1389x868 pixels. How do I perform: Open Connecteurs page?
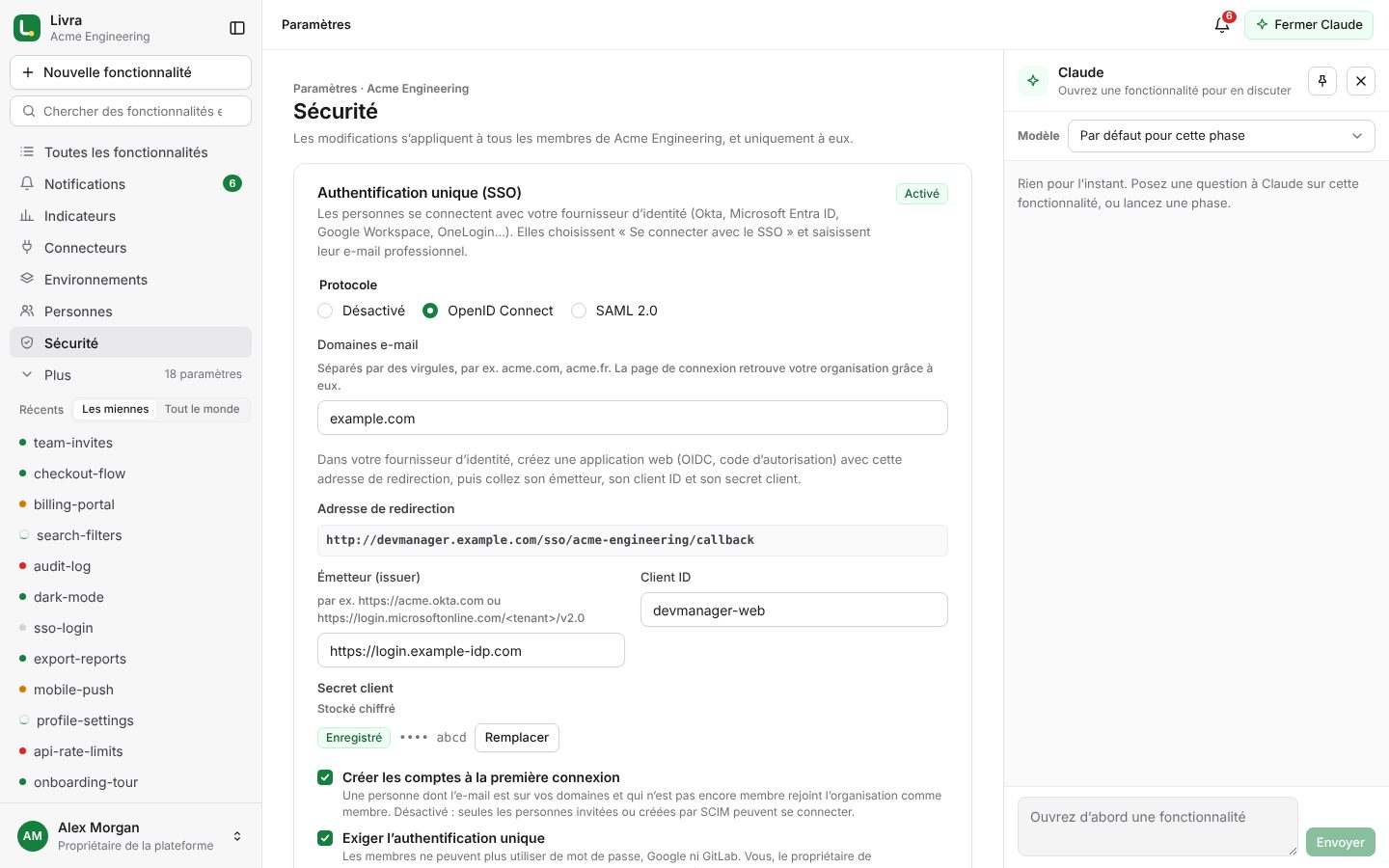click(x=130, y=248)
